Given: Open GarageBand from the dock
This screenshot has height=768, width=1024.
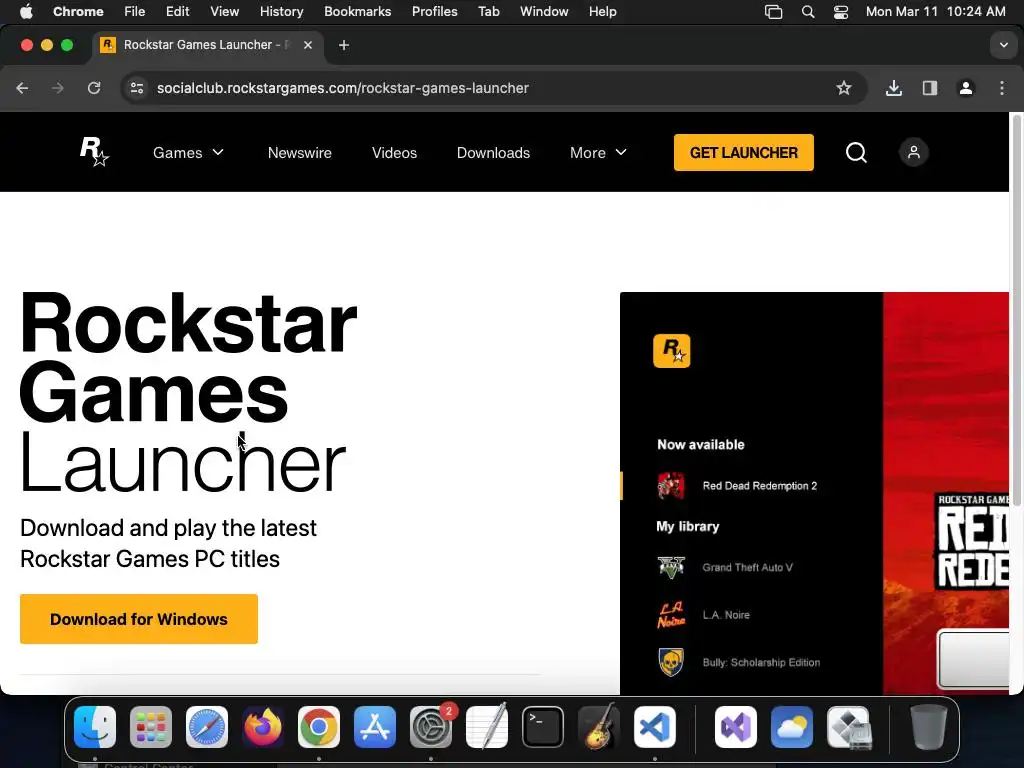Looking at the screenshot, I should click(599, 727).
